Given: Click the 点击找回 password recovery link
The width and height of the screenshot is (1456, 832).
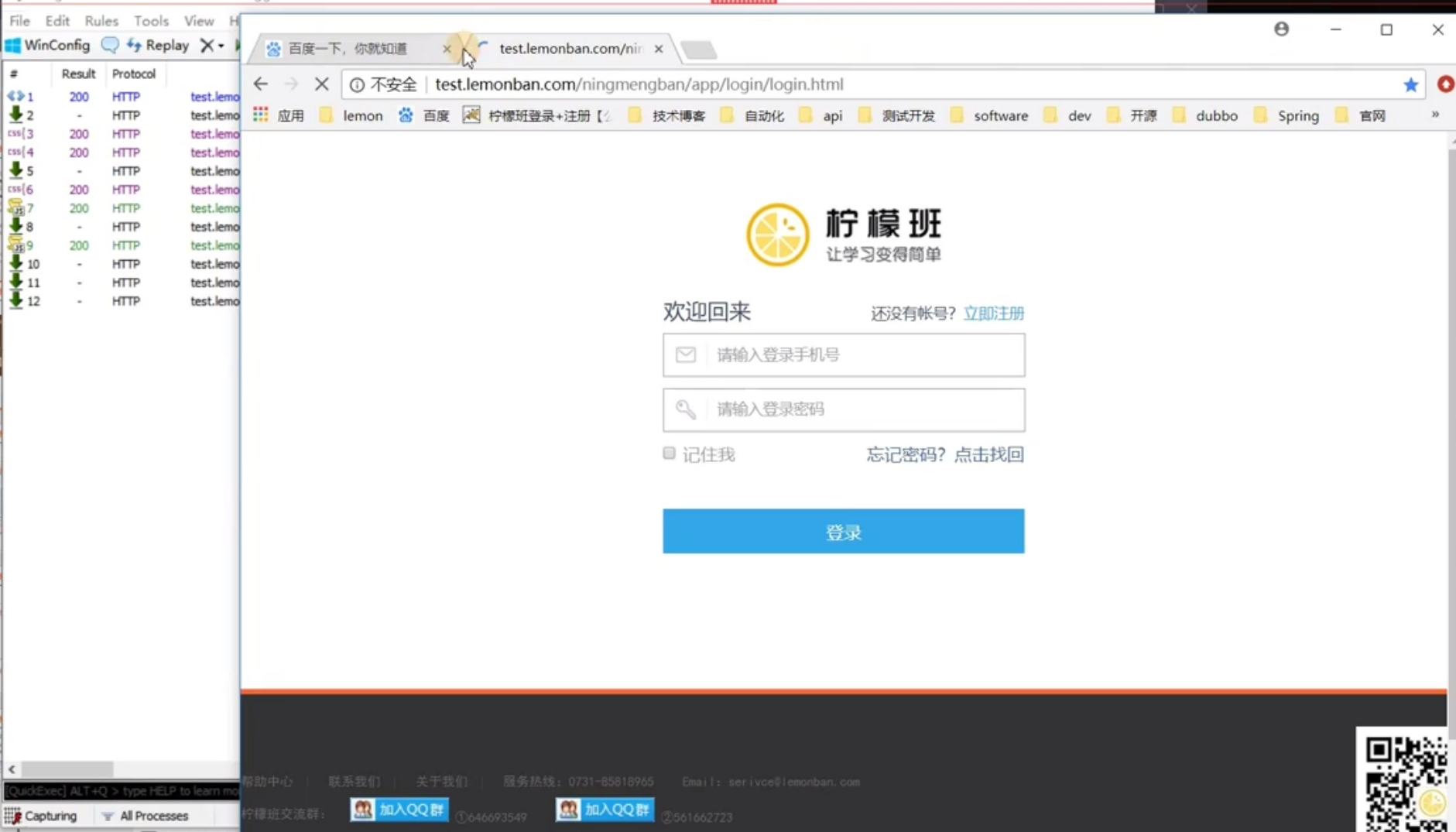Looking at the screenshot, I should 989,454.
